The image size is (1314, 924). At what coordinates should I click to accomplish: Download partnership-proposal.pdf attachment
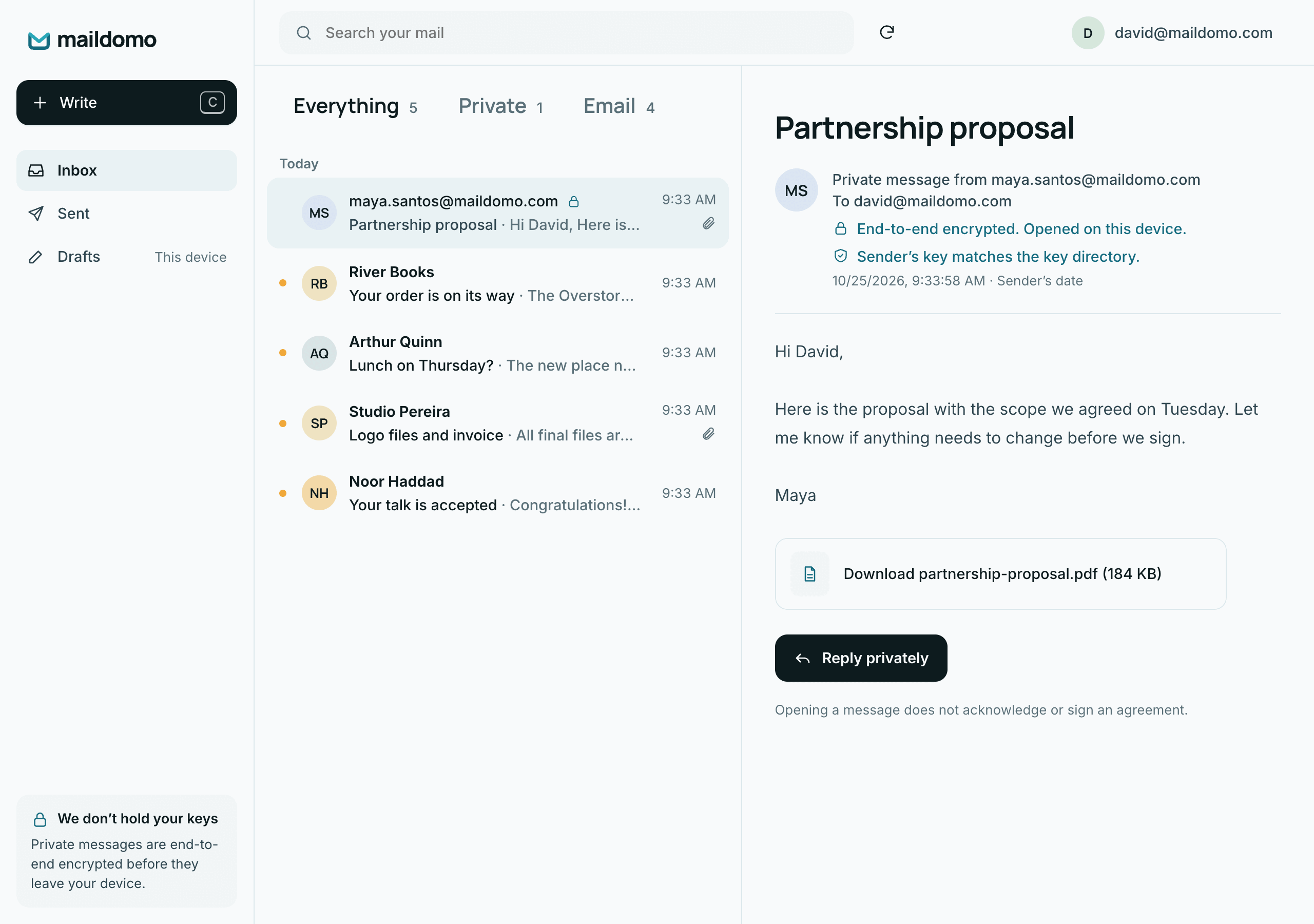tap(1000, 573)
